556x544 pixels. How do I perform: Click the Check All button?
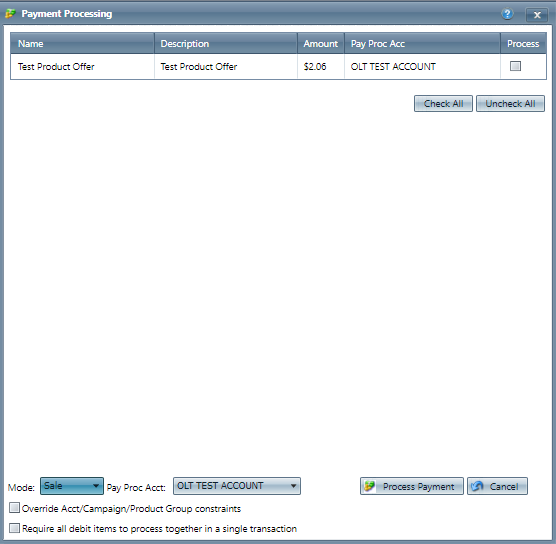tap(443, 104)
